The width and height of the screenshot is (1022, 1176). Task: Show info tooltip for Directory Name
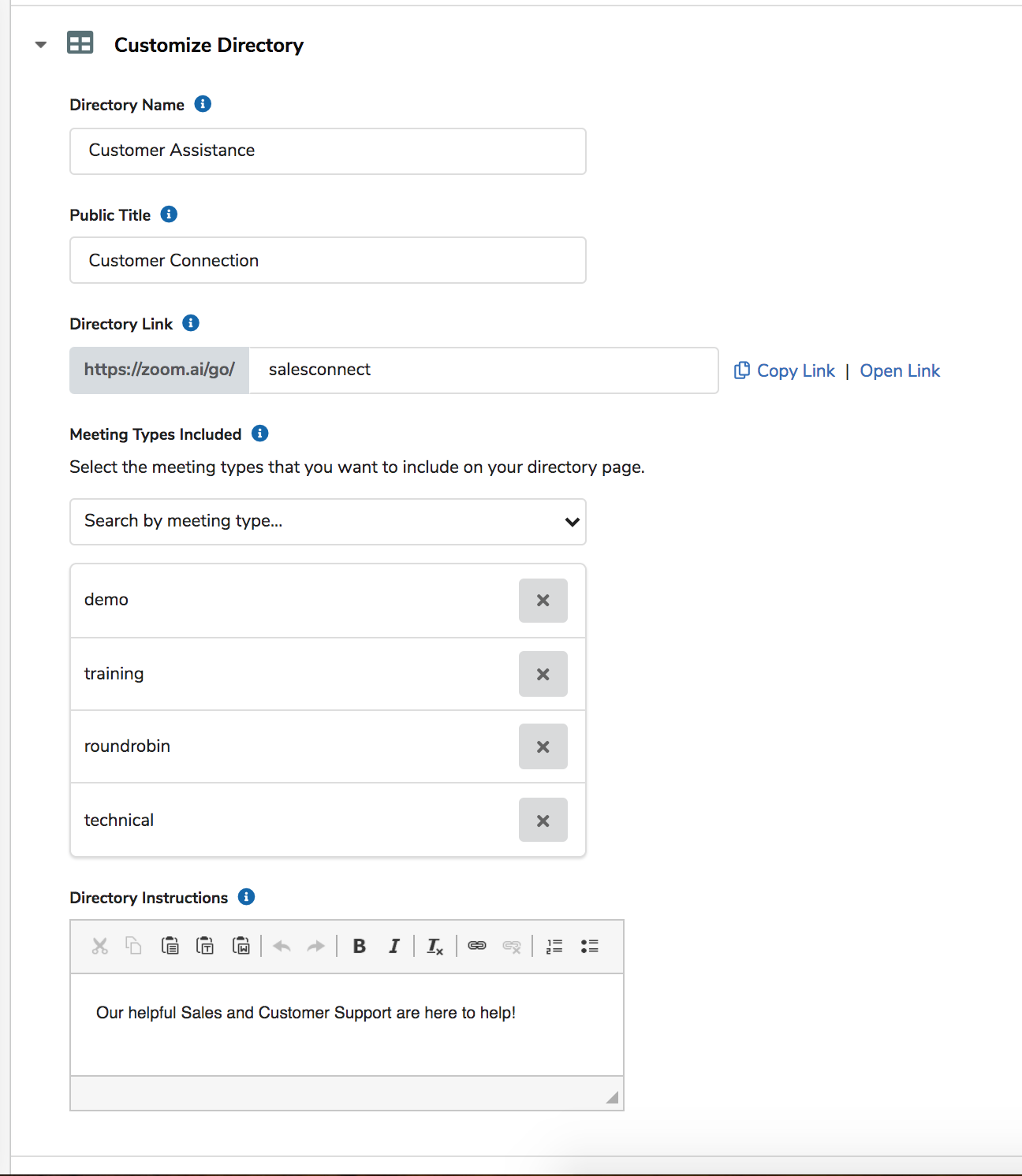(x=203, y=104)
